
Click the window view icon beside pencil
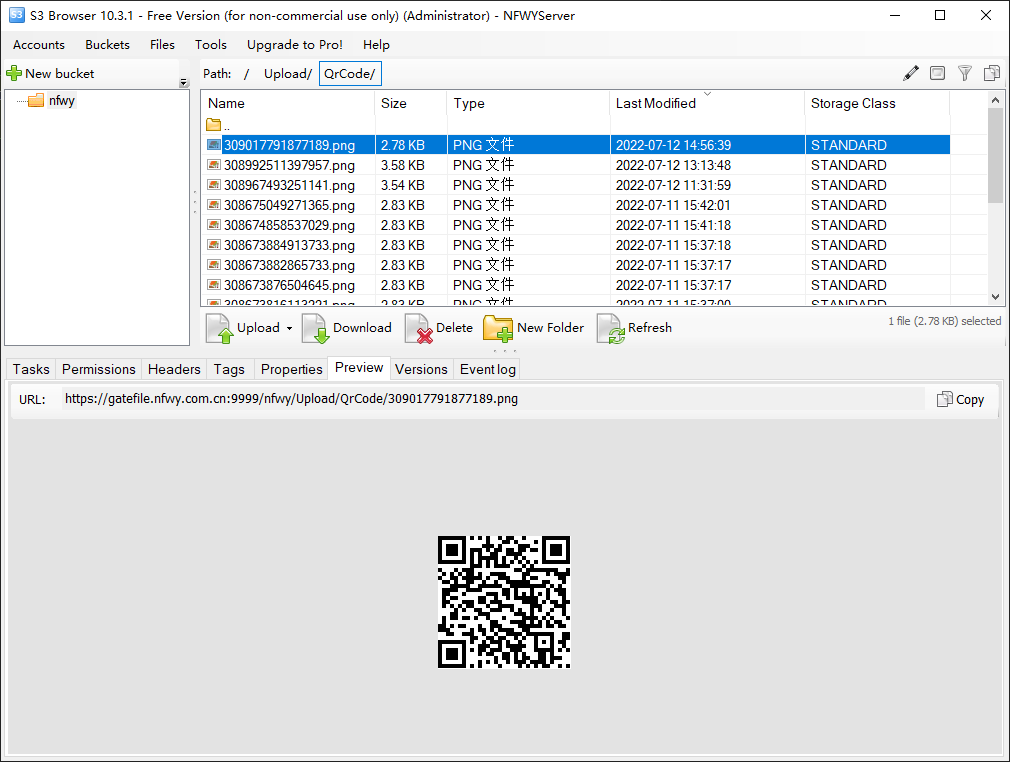937,73
